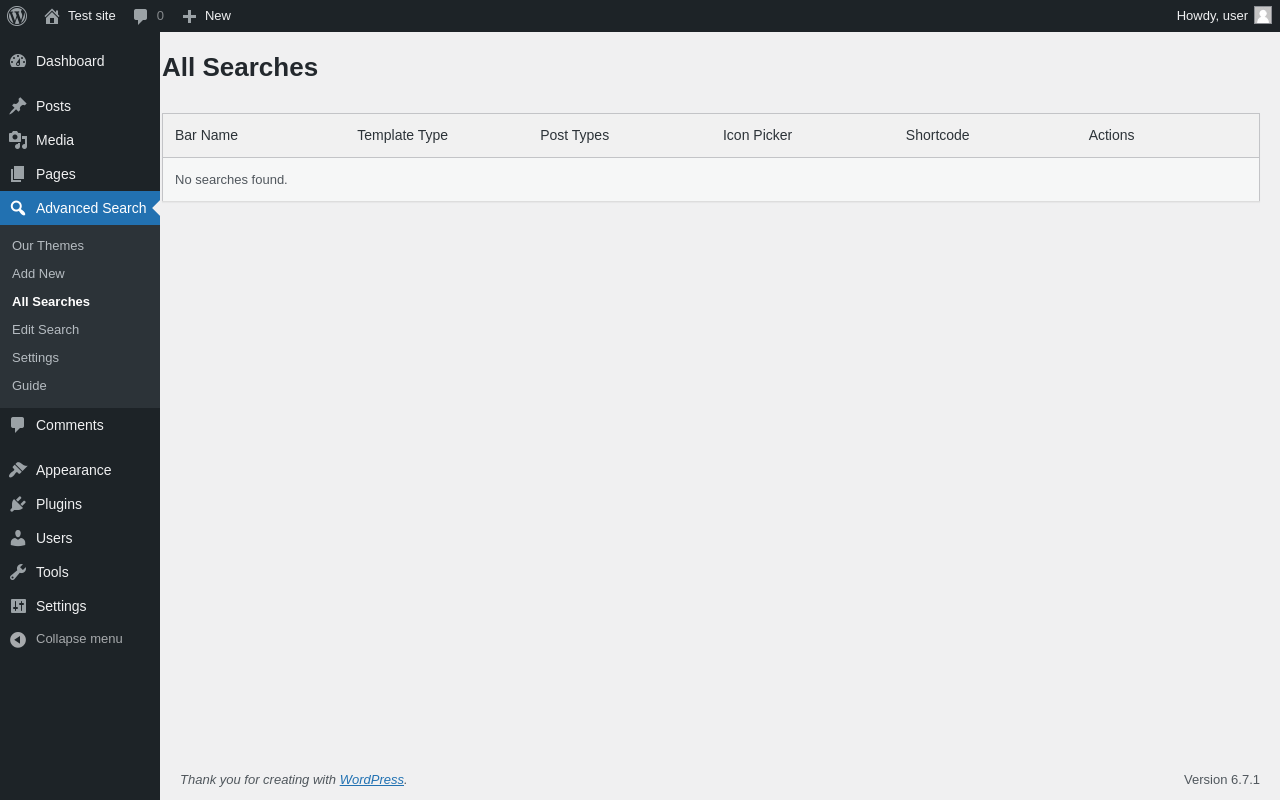Click the Appearance brush icon
1280x800 pixels.
pyautogui.click(x=18, y=470)
